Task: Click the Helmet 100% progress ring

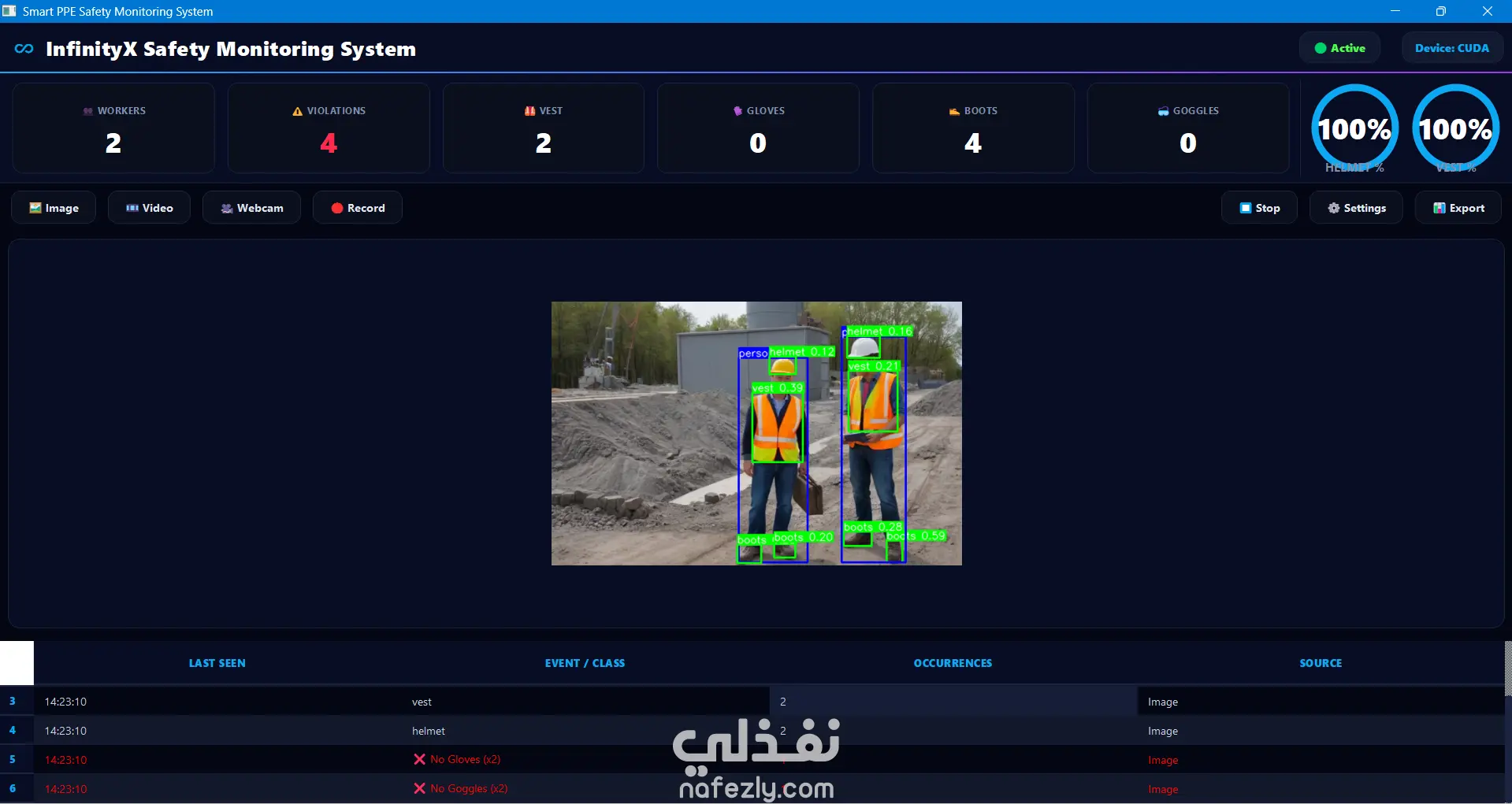Action: click(x=1354, y=128)
